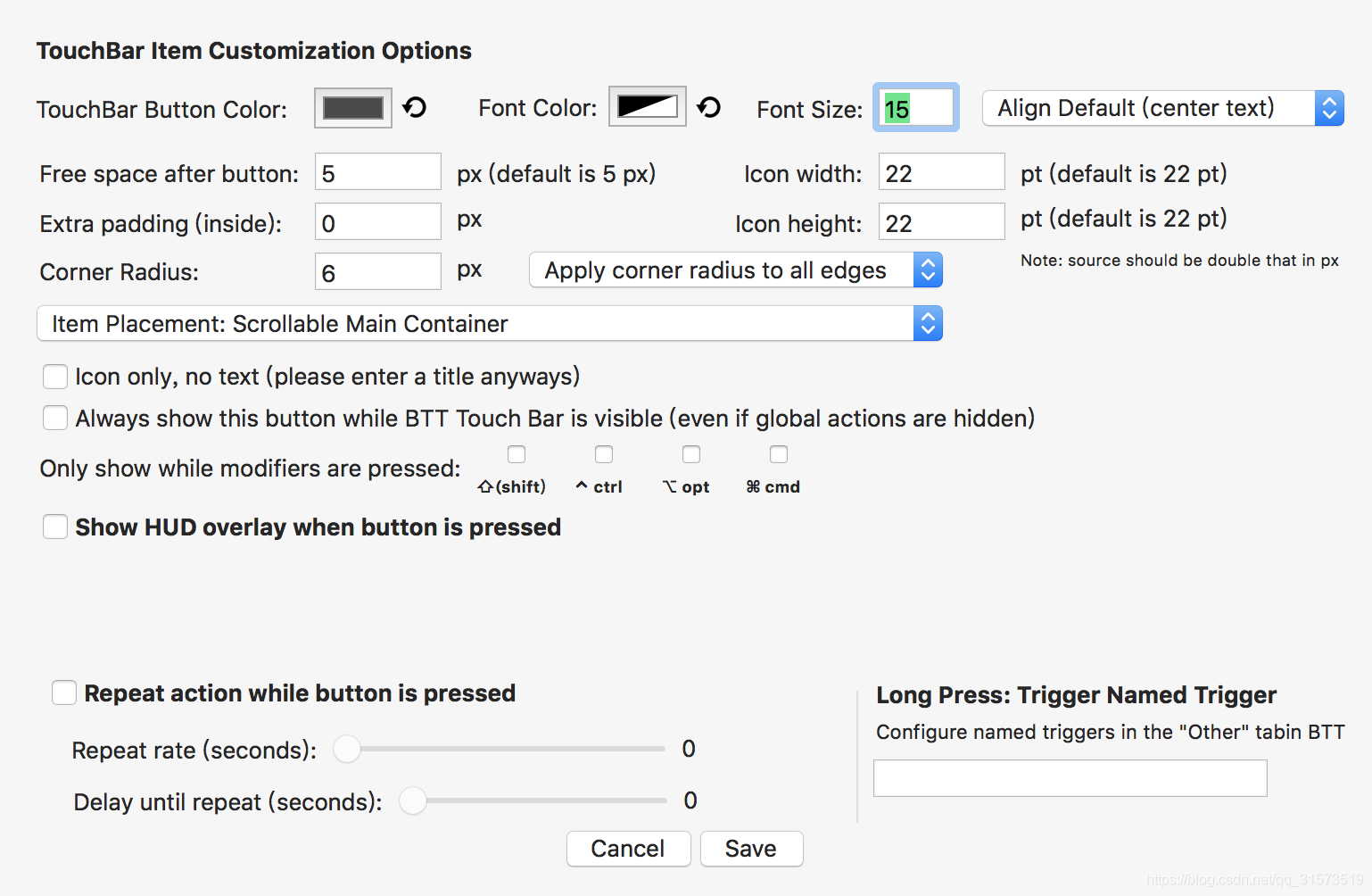1372x896 pixels.
Task: Click the Corner Radius field
Action: (x=378, y=271)
